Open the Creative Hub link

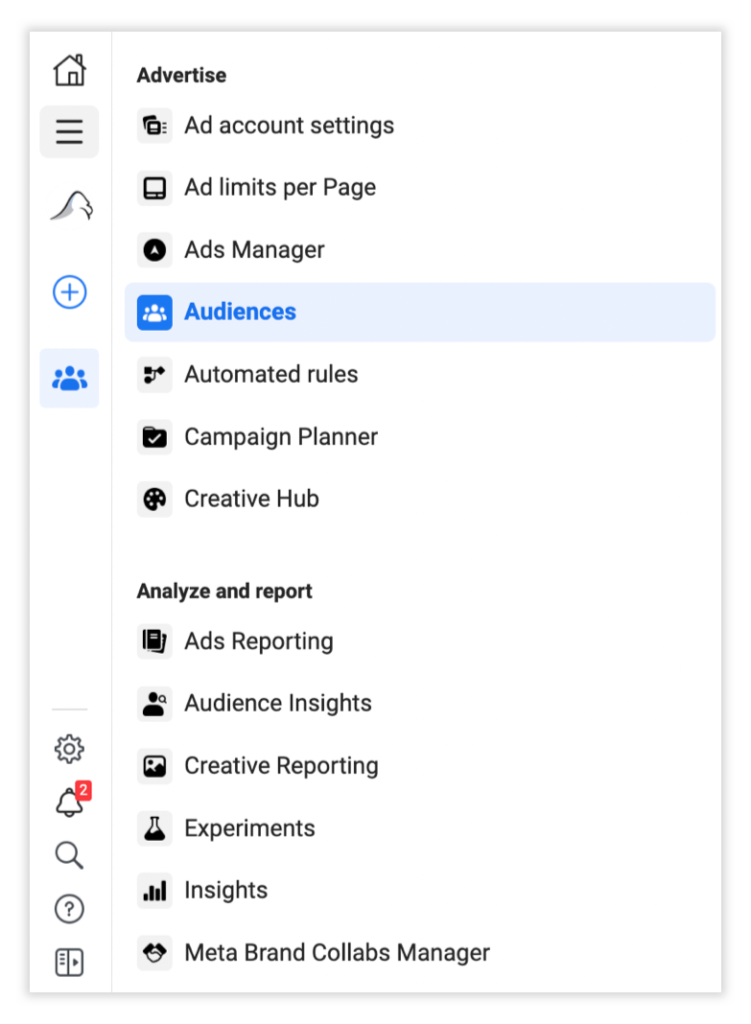251,499
